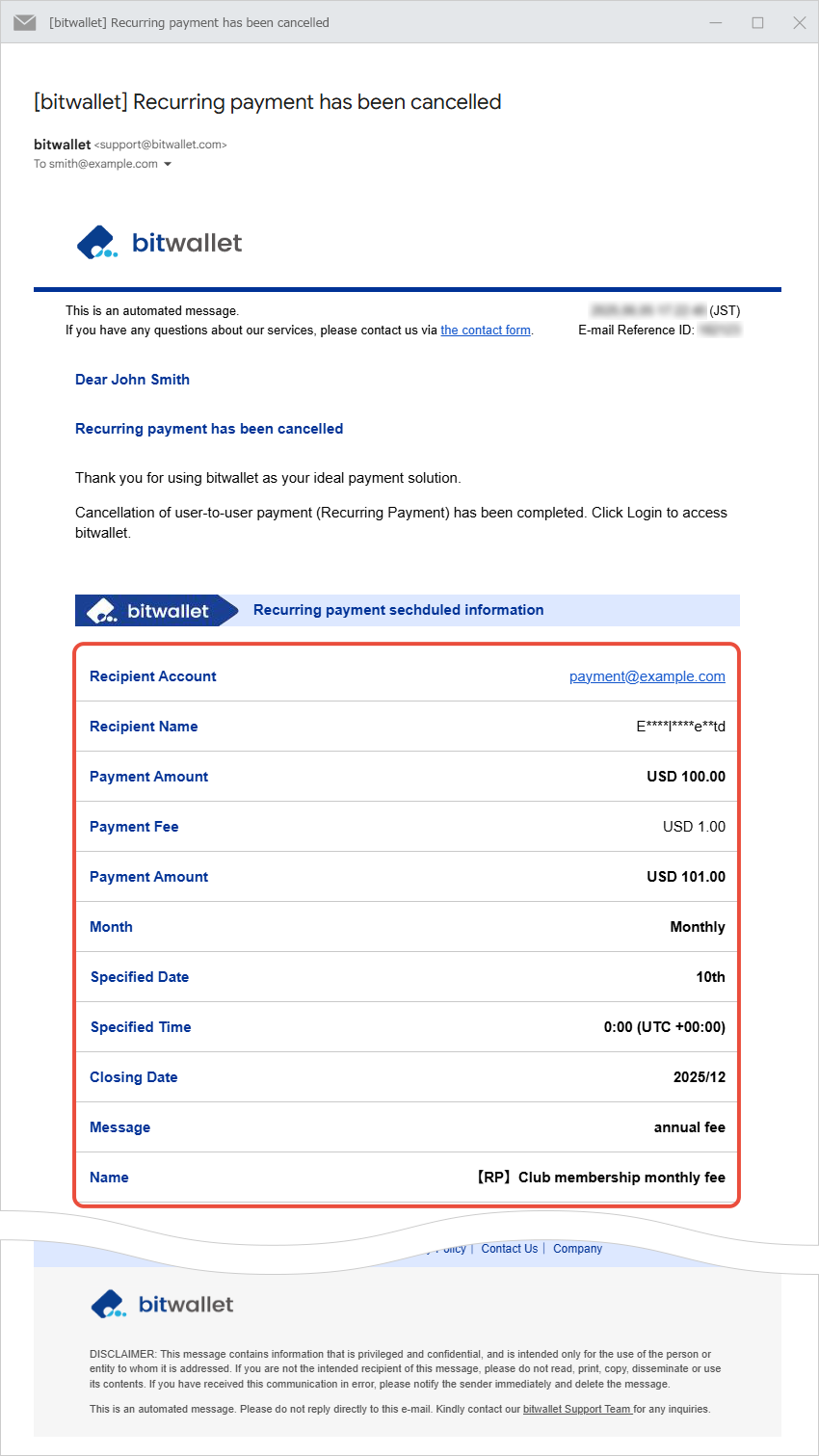Expand recipient details arrow next to smith@example.com
The image size is (819, 1456).
tap(168, 165)
